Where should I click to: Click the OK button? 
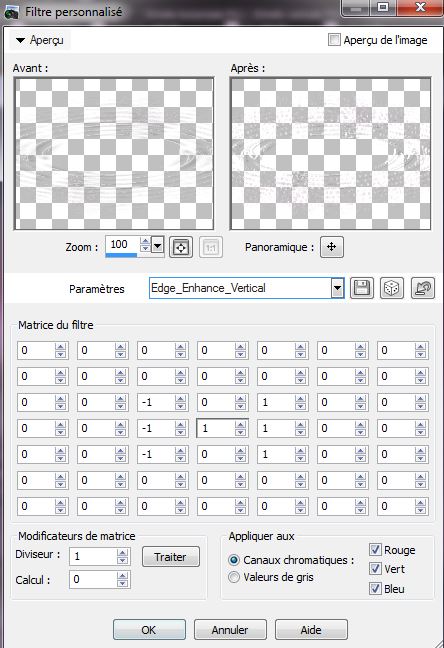[149, 630]
